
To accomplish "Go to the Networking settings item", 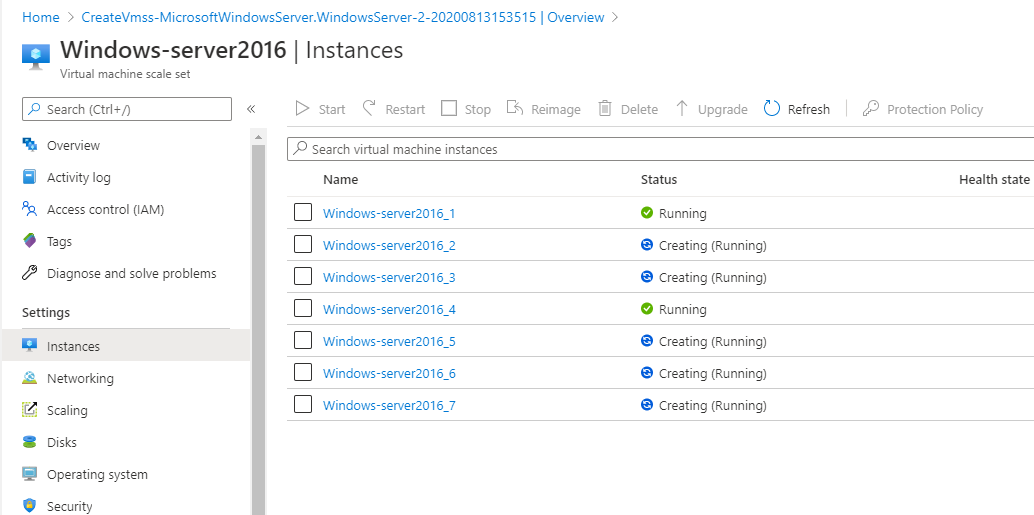I will point(80,379).
